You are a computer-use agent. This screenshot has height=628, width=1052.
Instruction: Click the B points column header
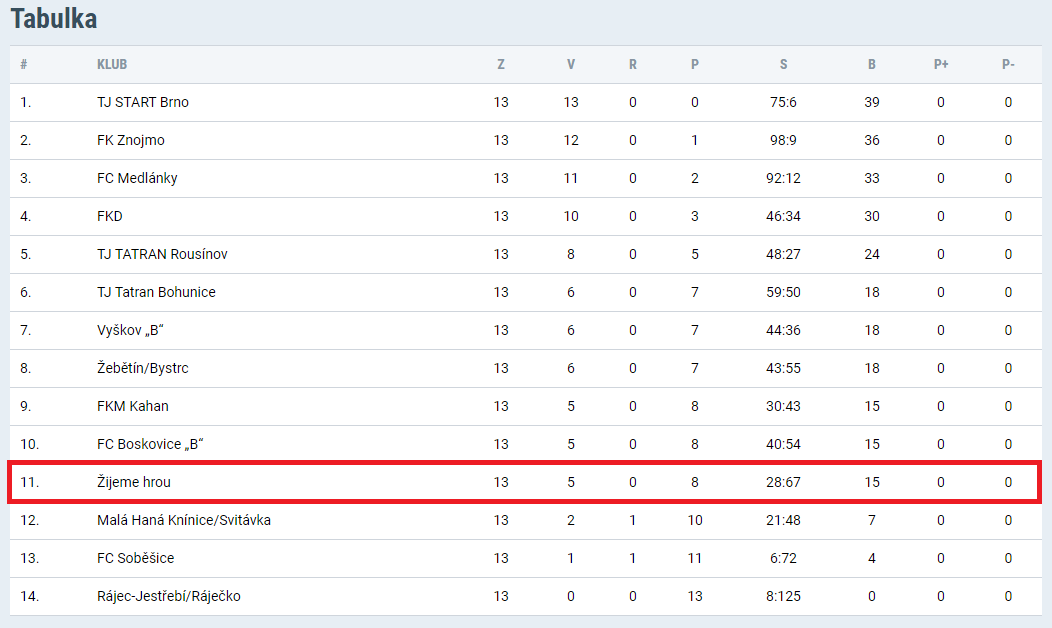coord(872,64)
